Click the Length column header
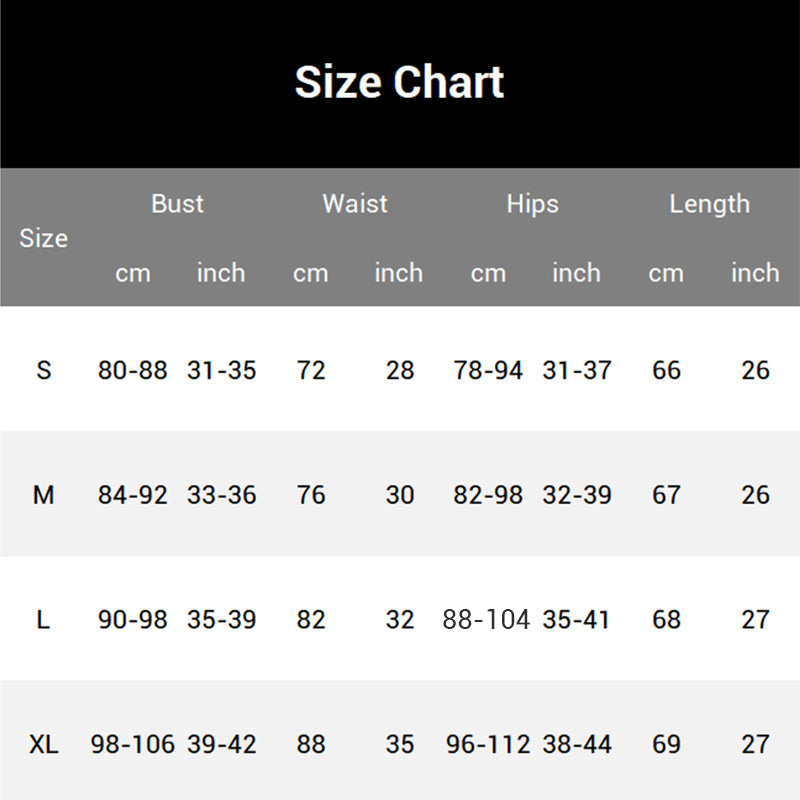 [709, 204]
